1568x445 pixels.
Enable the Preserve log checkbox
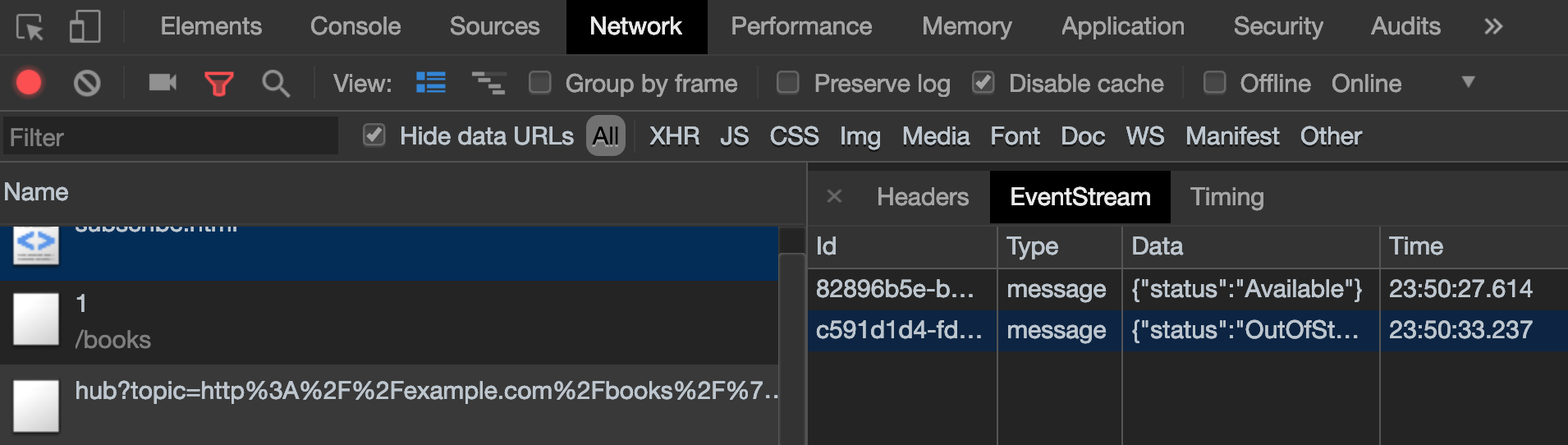[788, 83]
